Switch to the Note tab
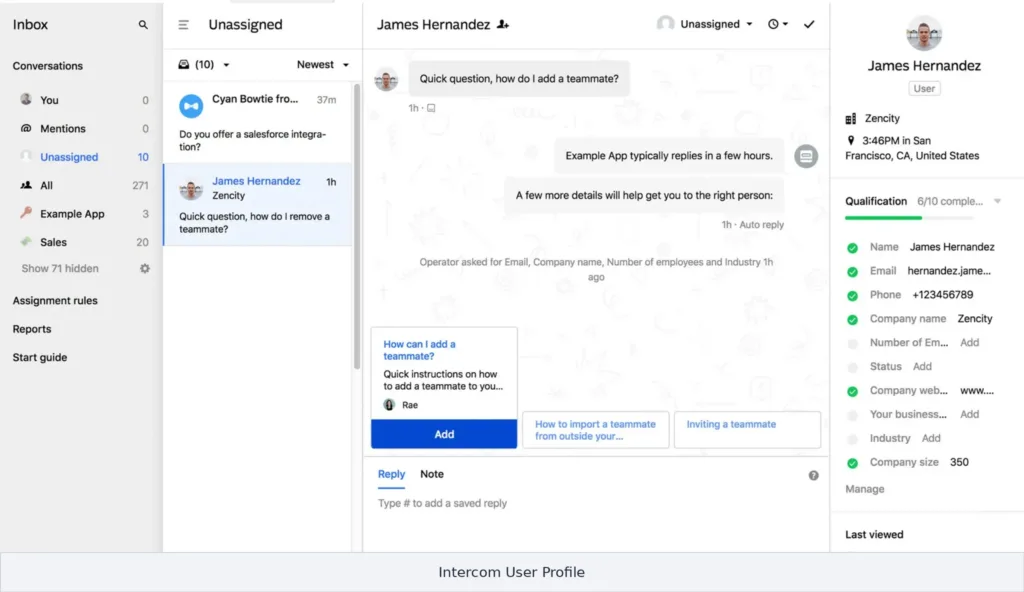The height and width of the screenshot is (592, 1024). pos(432,474)
